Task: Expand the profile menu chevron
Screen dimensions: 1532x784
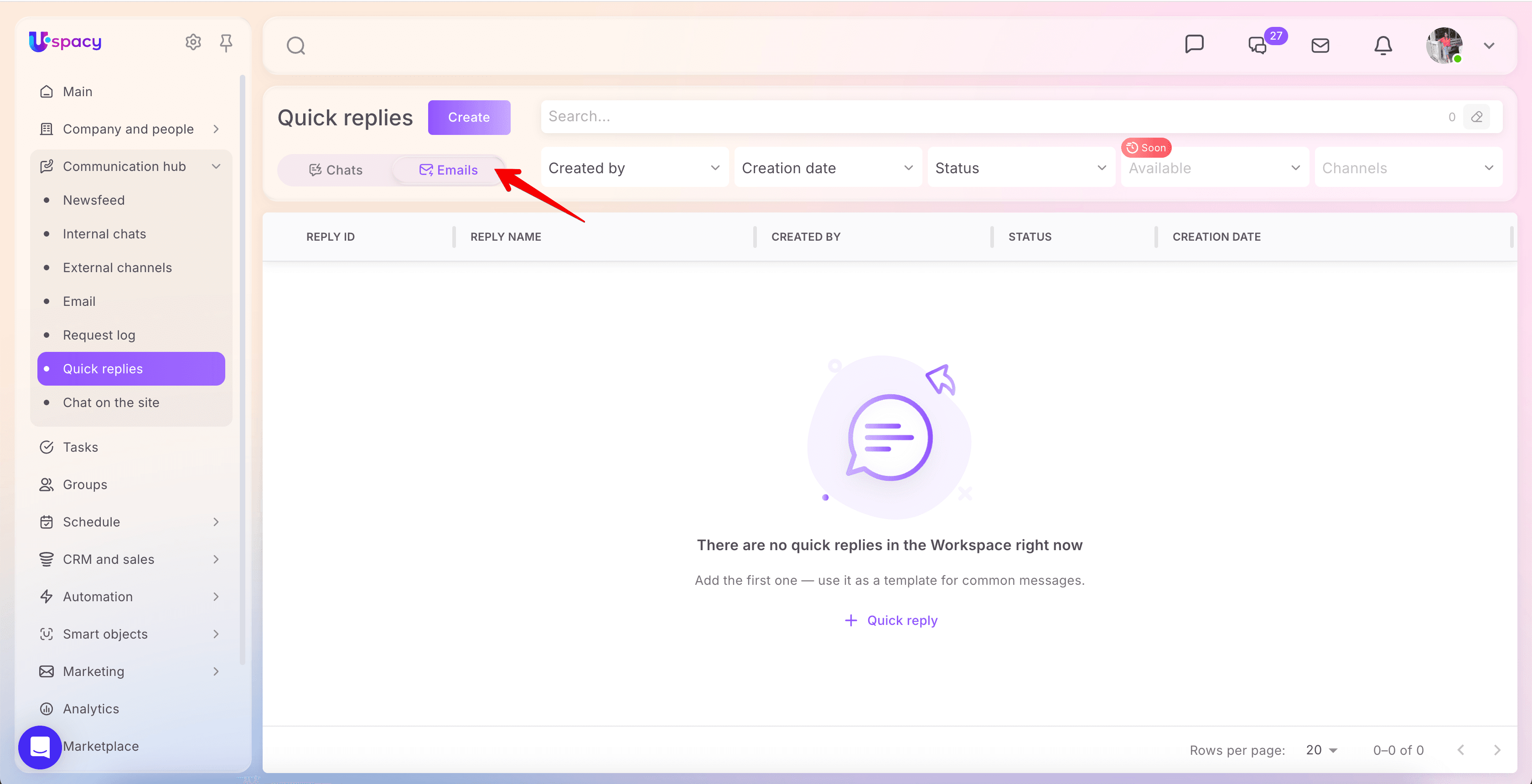Action: coord(1489,46)
